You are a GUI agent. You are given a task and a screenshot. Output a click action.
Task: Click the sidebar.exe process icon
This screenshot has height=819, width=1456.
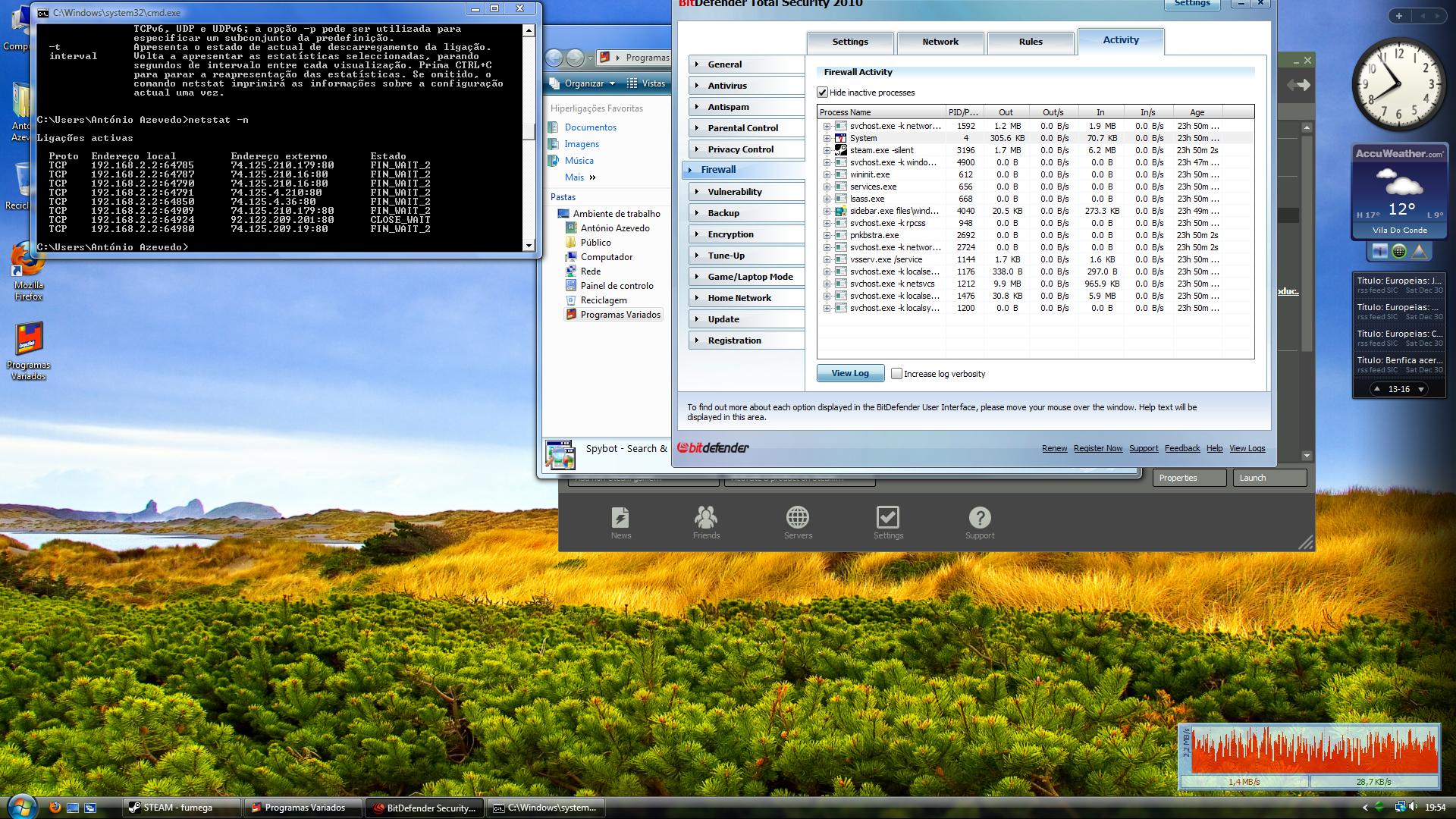pos(840,211)
